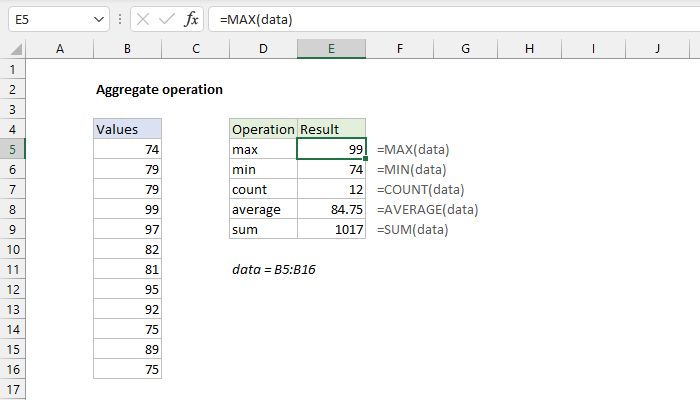Select column I header
700x400 pixels.
[593, 49]
